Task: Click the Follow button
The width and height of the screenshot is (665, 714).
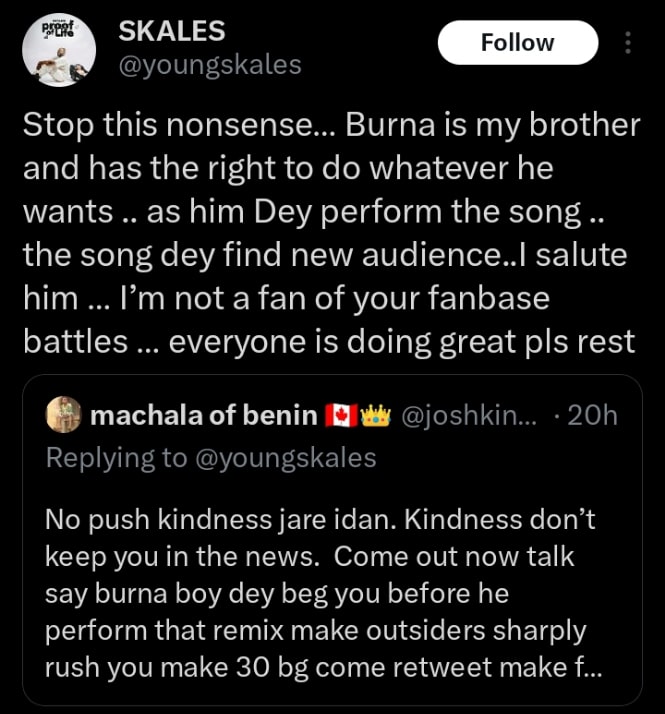Action: [x=518, y=42]
